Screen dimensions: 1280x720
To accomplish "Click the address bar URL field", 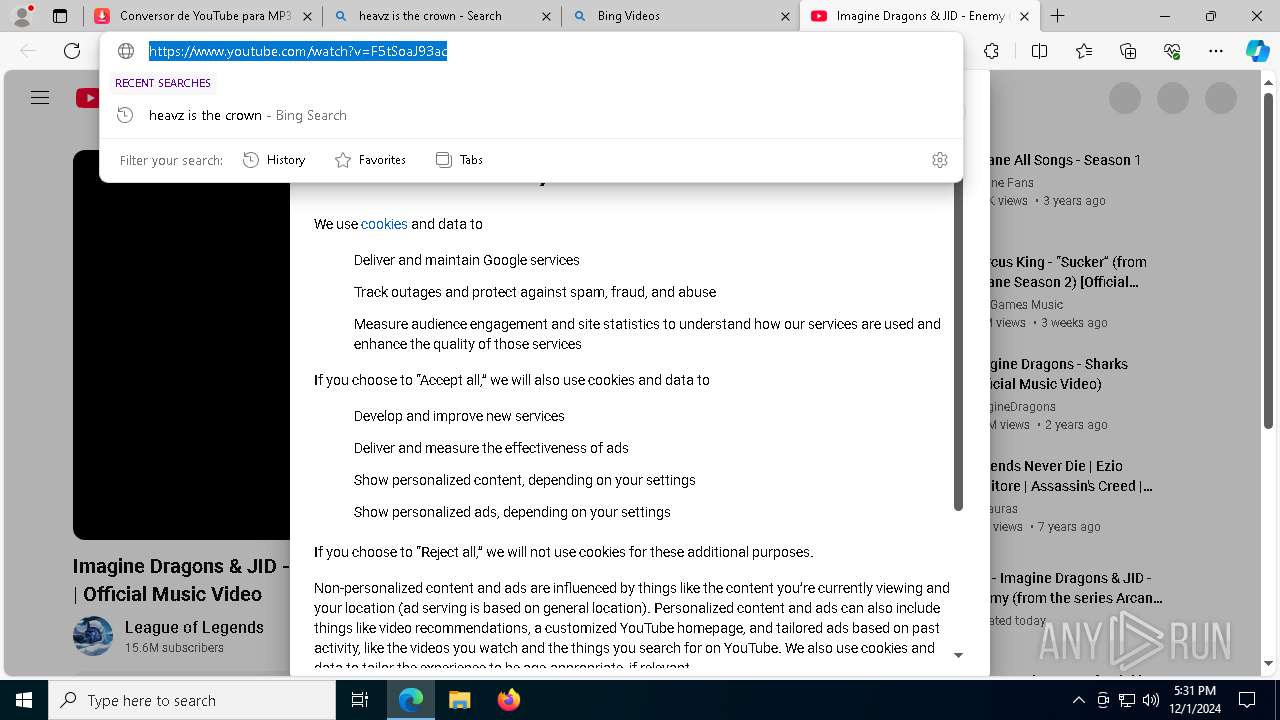I will click(x=298, y=51).
